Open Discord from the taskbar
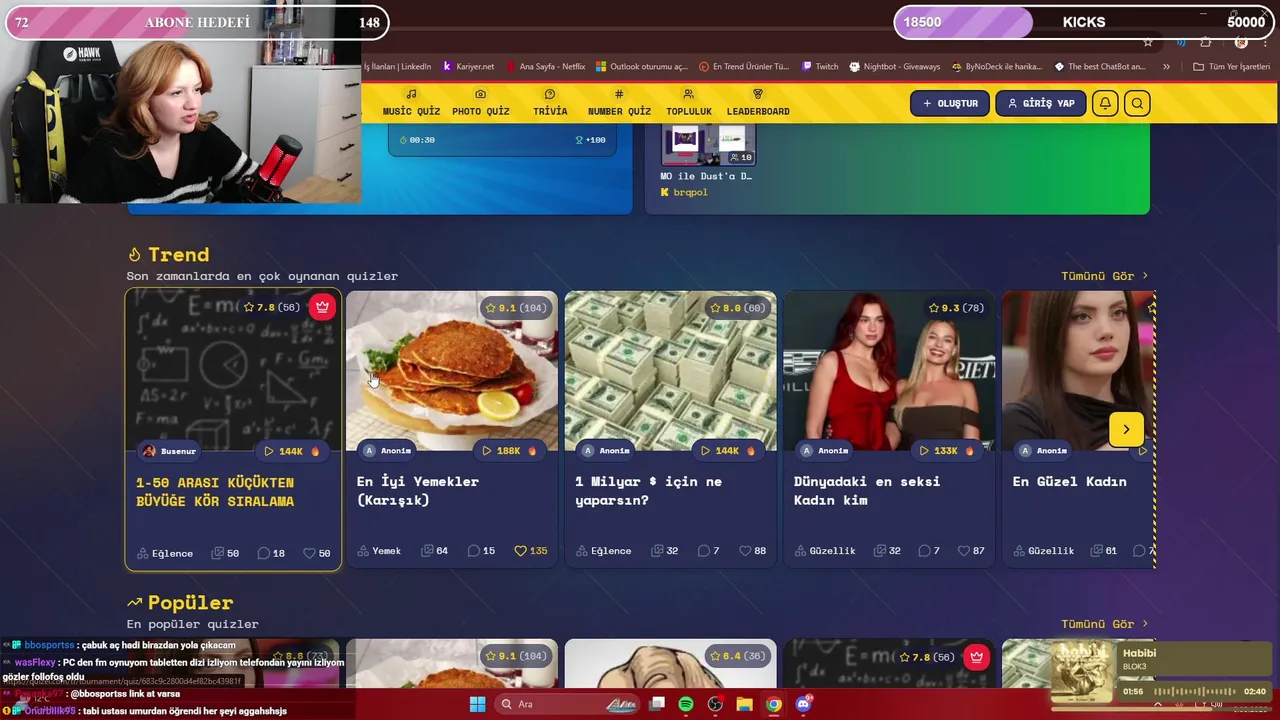1280x720 pixels. (x=803, y=704)
